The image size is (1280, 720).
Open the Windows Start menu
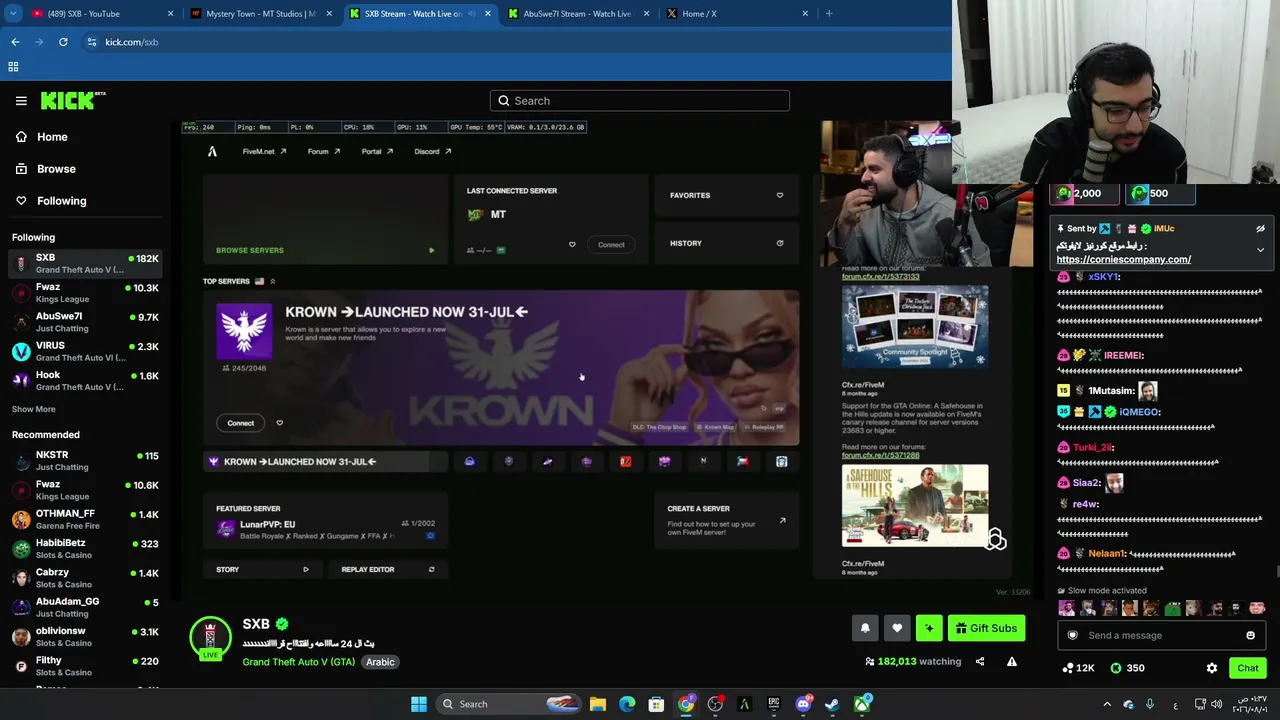[419, 704]
